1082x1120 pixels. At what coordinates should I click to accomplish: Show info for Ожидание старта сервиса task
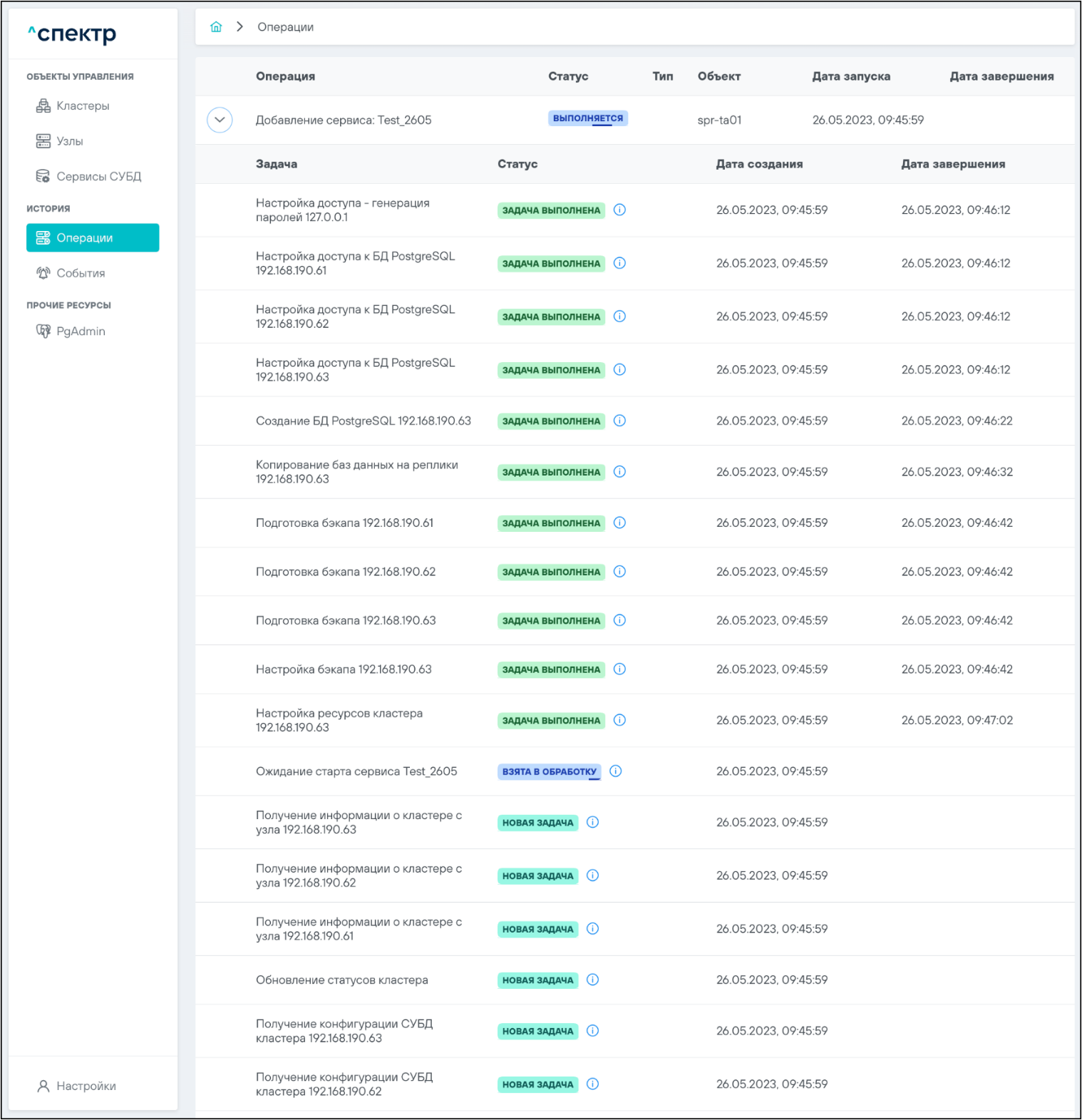pyautogui.click(x=616, y=771)
